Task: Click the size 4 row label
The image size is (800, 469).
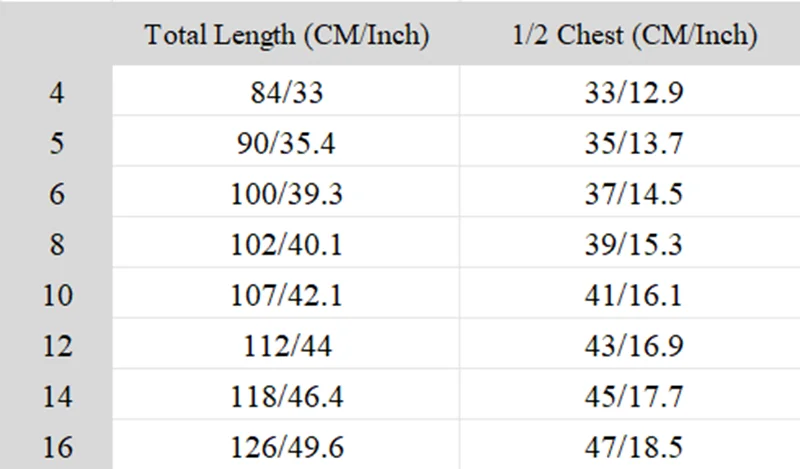Action: 56,93
